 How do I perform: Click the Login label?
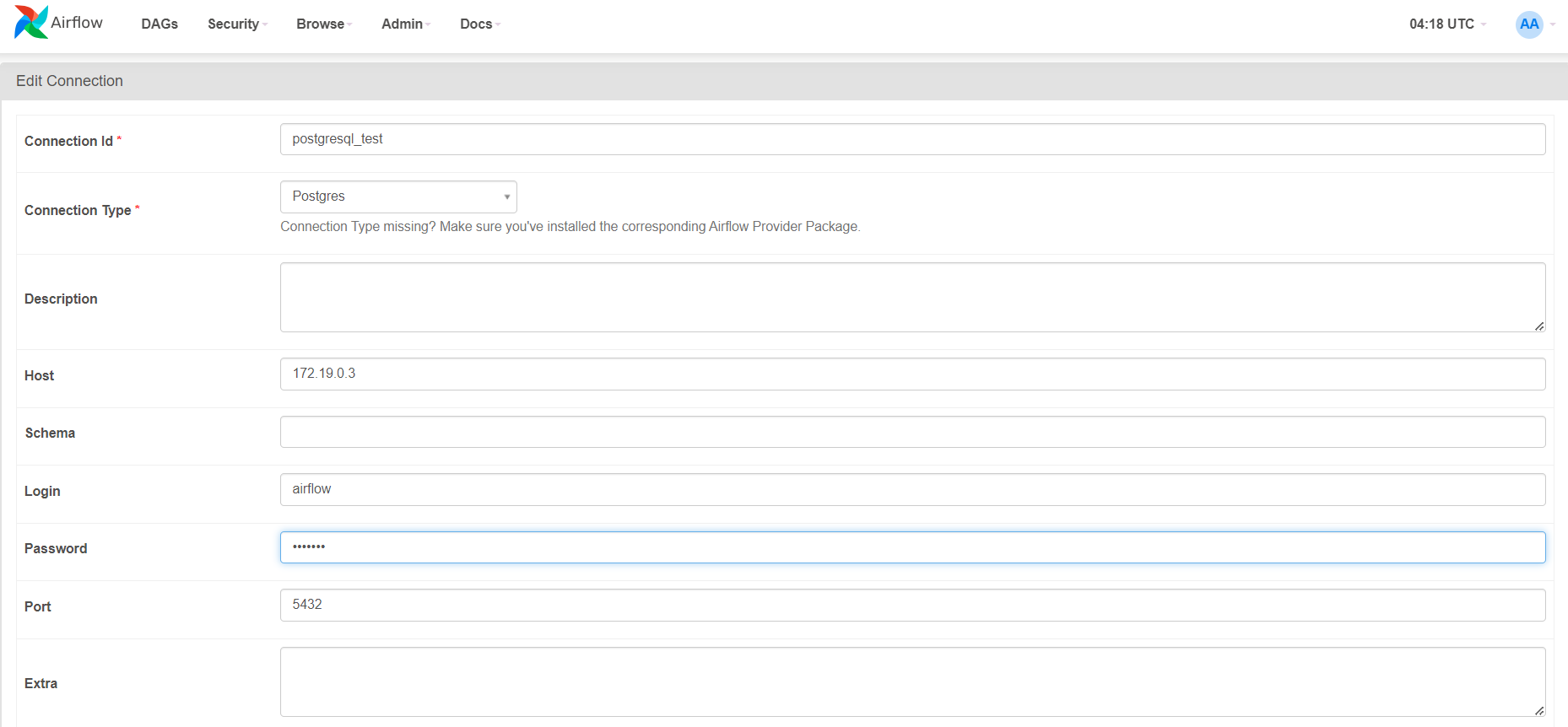coord(42,491)
